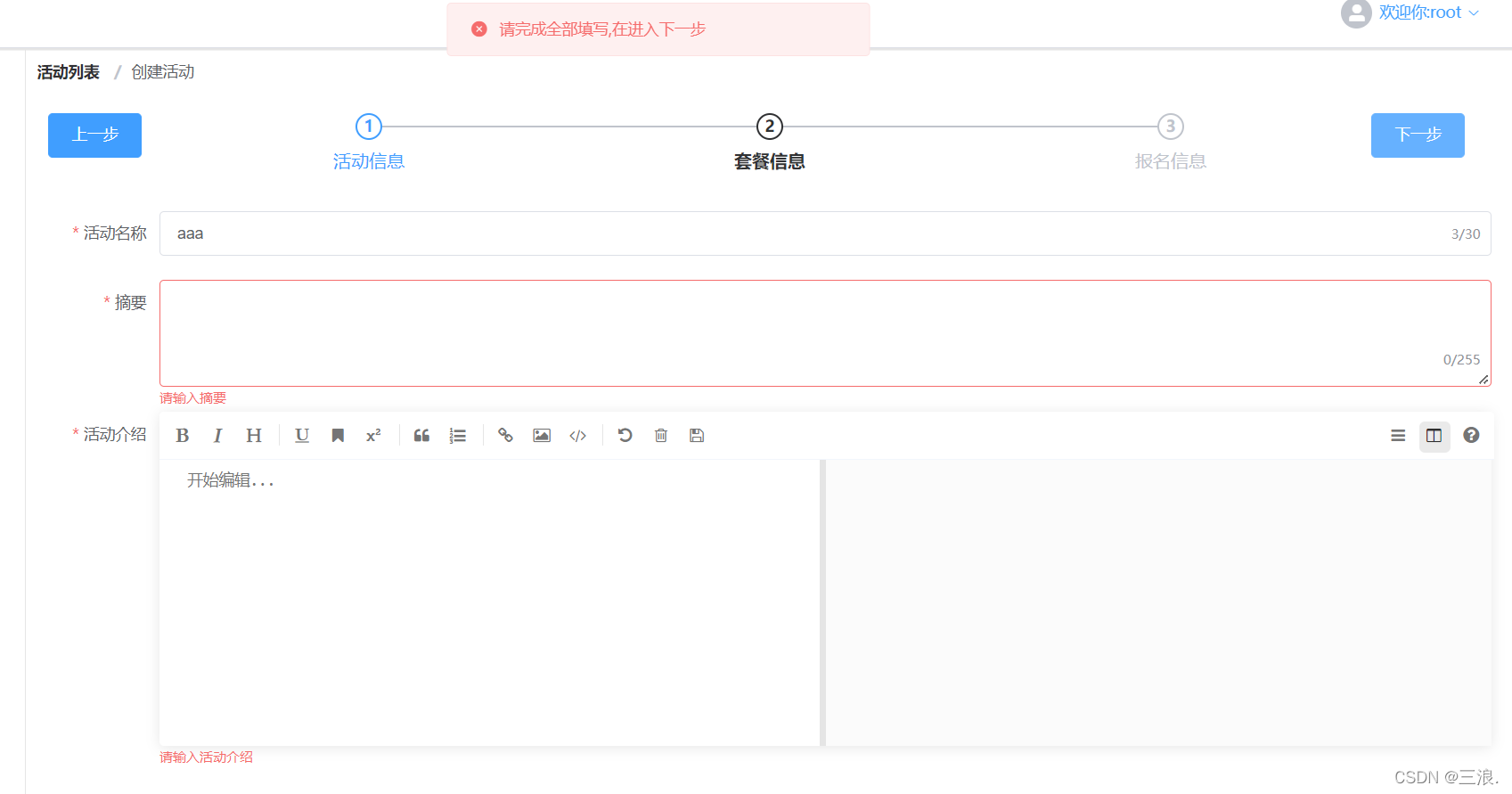Select step 2 套餐信息
The width and height of the screenshot is (1512, 794).
coord(770,161)
